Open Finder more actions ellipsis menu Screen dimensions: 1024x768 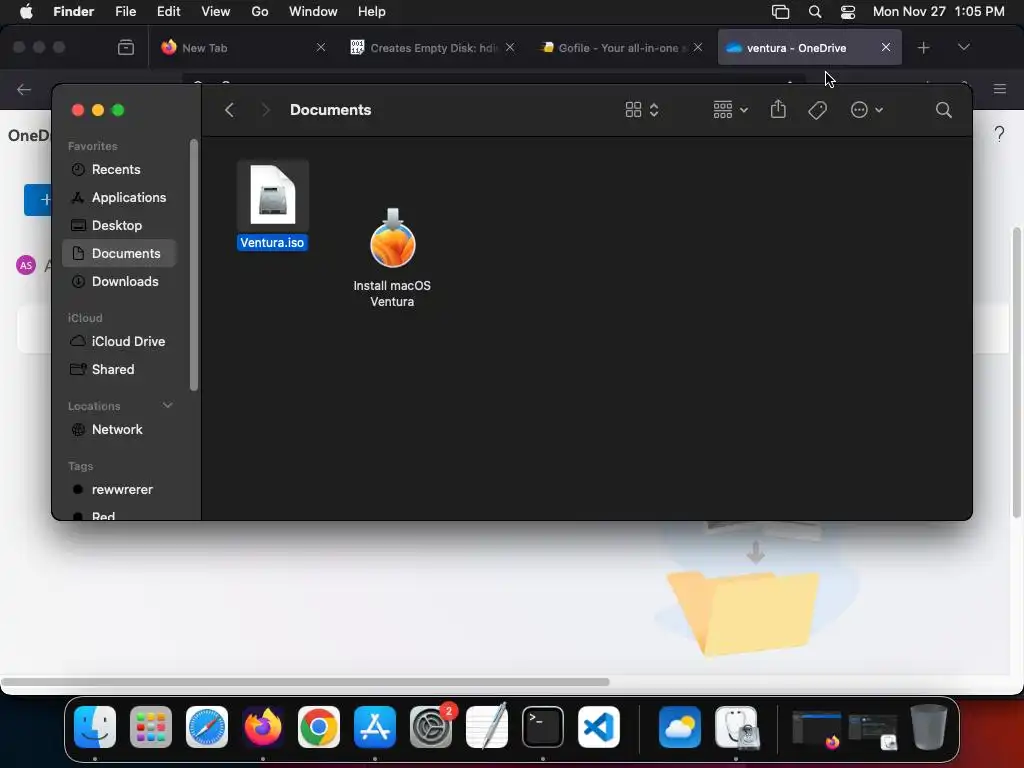coord(867,110)
